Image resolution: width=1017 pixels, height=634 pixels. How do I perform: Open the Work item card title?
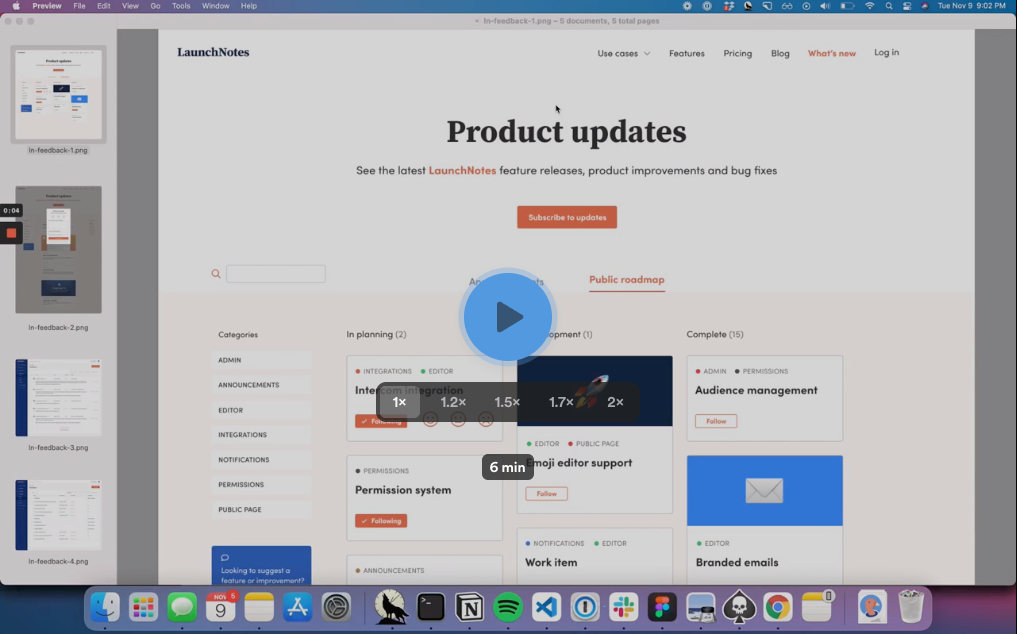[x=551, y=563]
